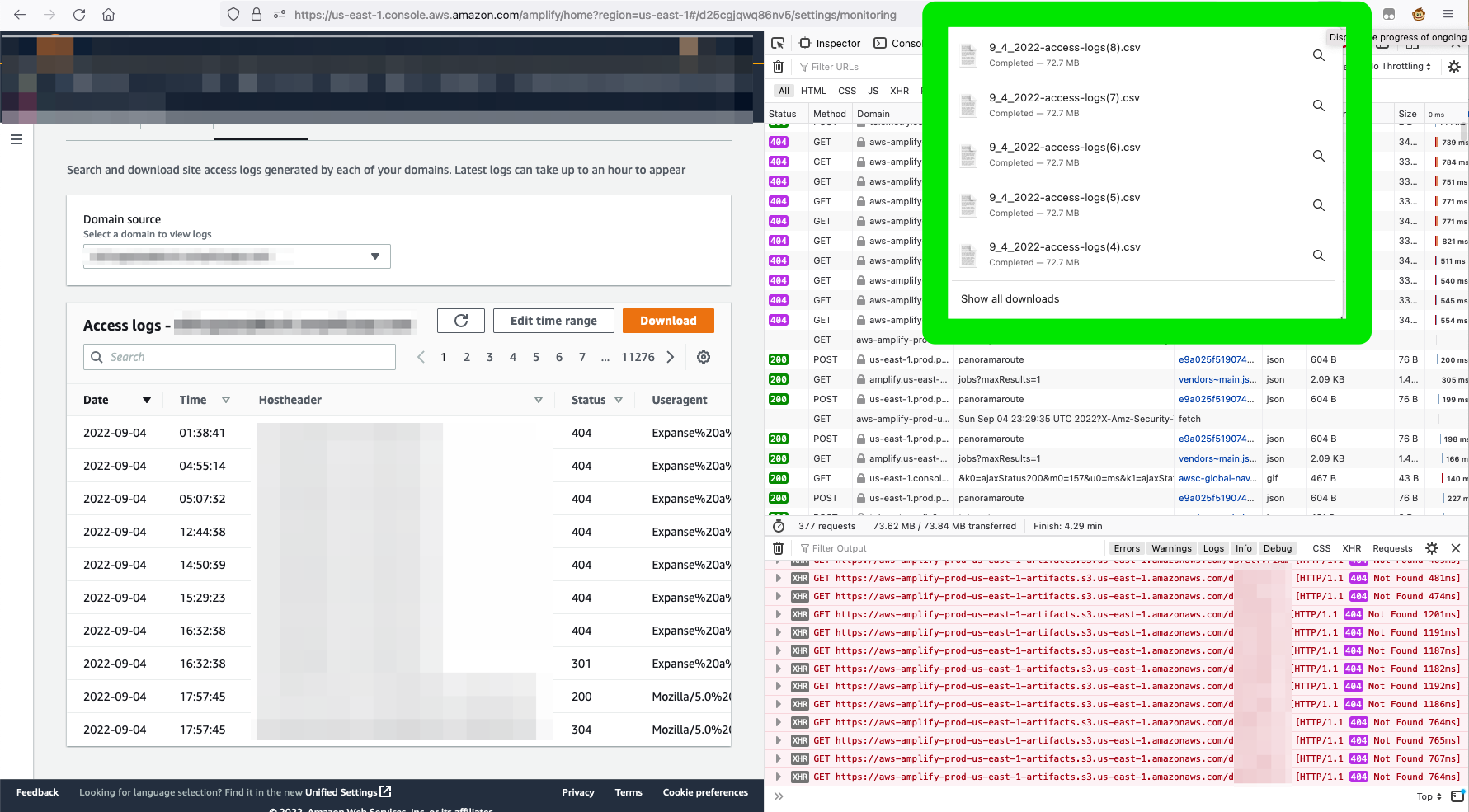
Task: Filter network requests by XHR type
Action: tap(899, 91)
